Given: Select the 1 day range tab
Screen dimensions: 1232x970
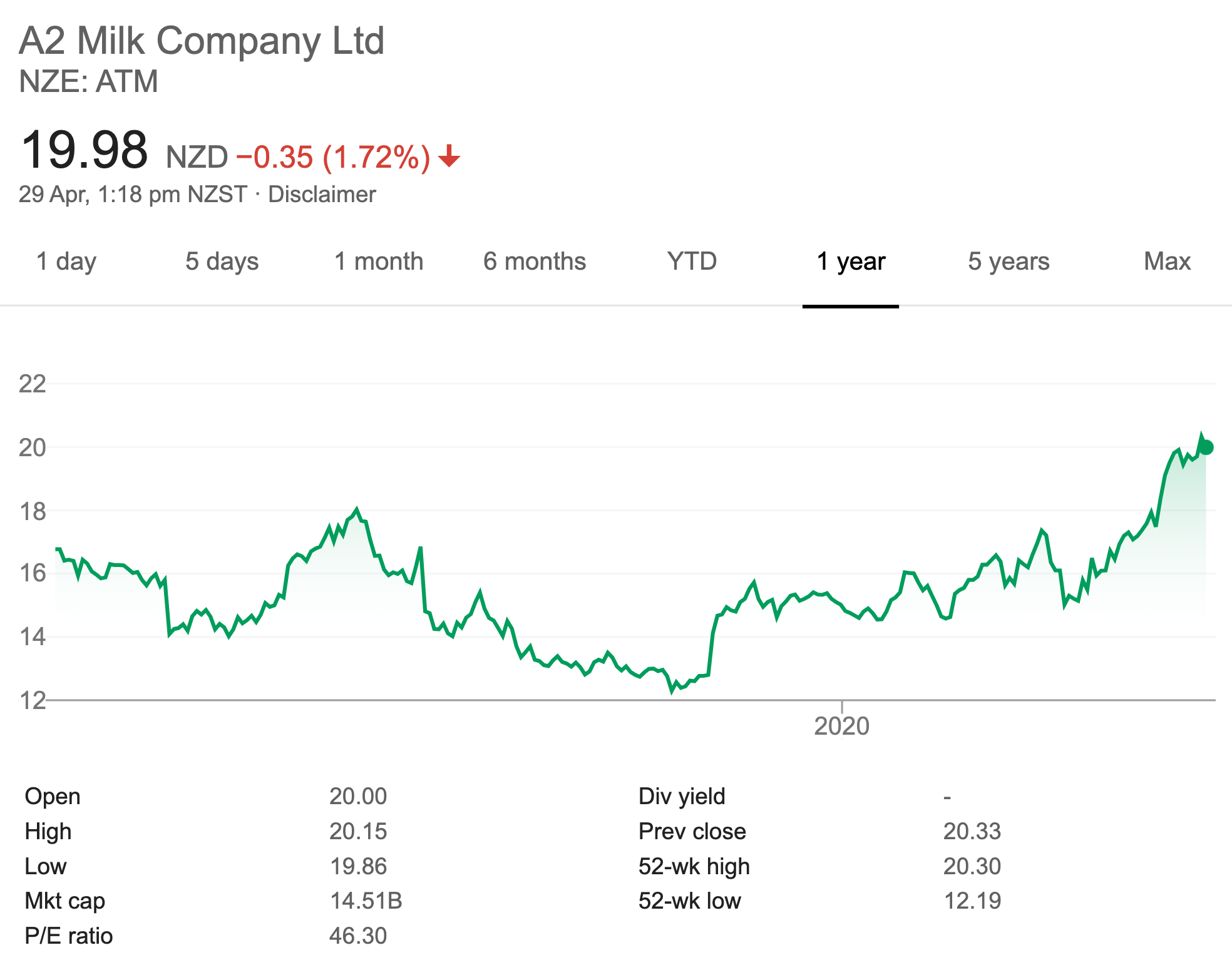Looking at the screenshot, I should (x=66, y=262).
